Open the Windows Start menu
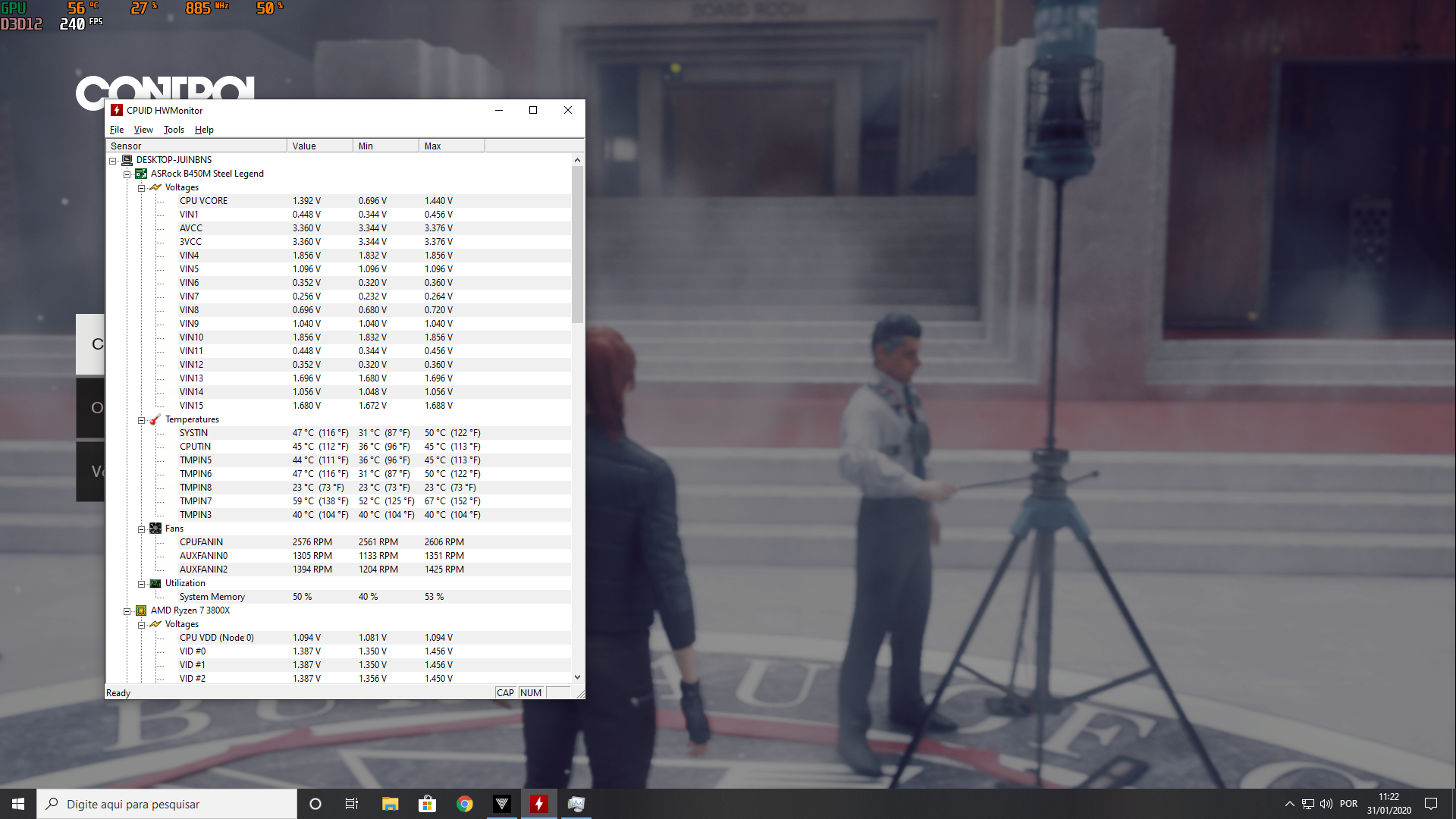Image resolution: width=1456 pixels, height=819 pixels. [x=18, y=804]
